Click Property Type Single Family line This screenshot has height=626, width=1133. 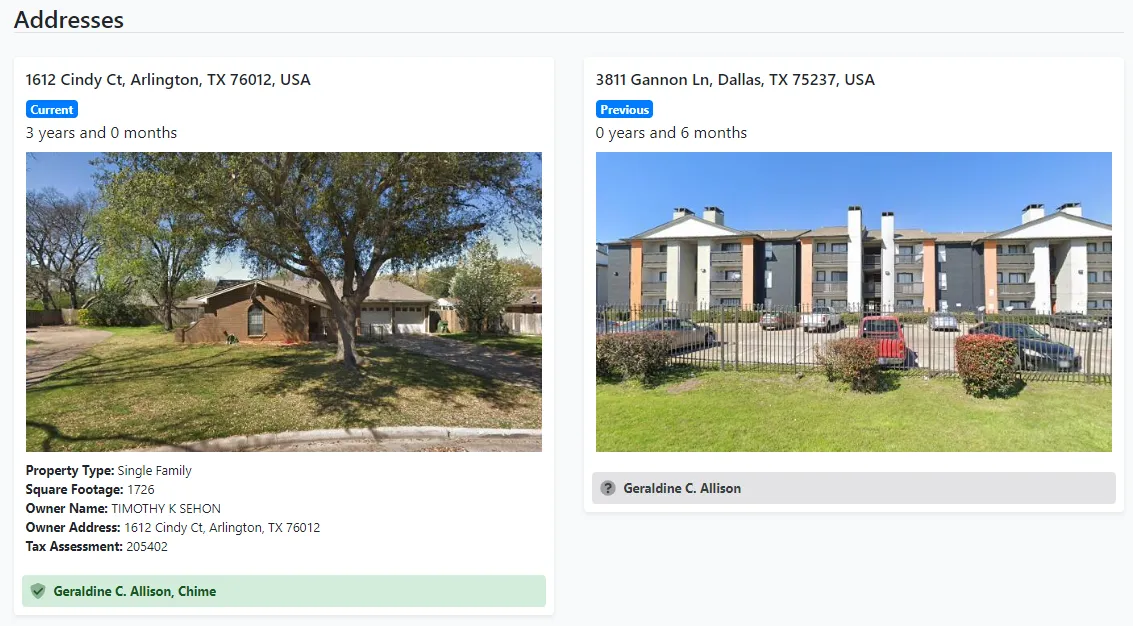point(109,471)
